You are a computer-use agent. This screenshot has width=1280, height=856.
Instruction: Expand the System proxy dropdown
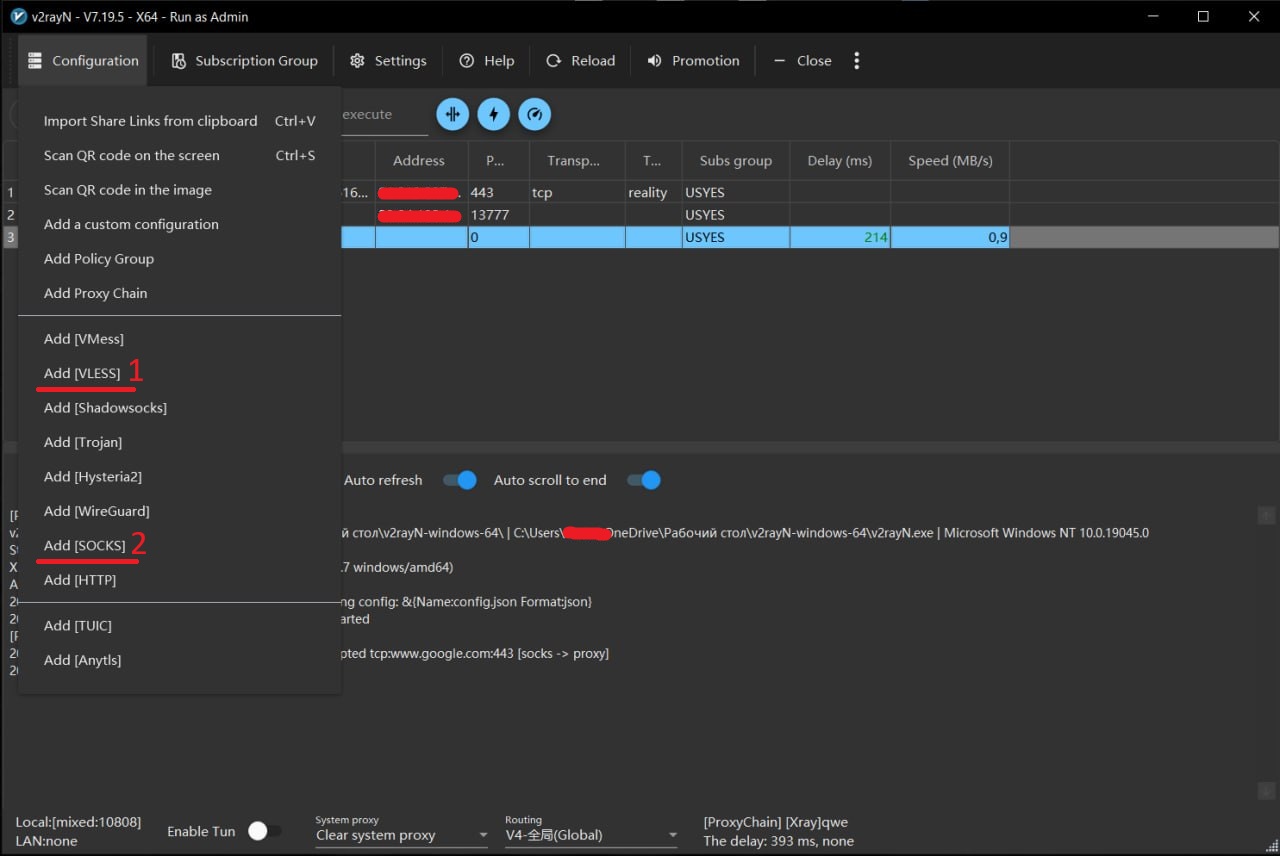click(401, 835)
